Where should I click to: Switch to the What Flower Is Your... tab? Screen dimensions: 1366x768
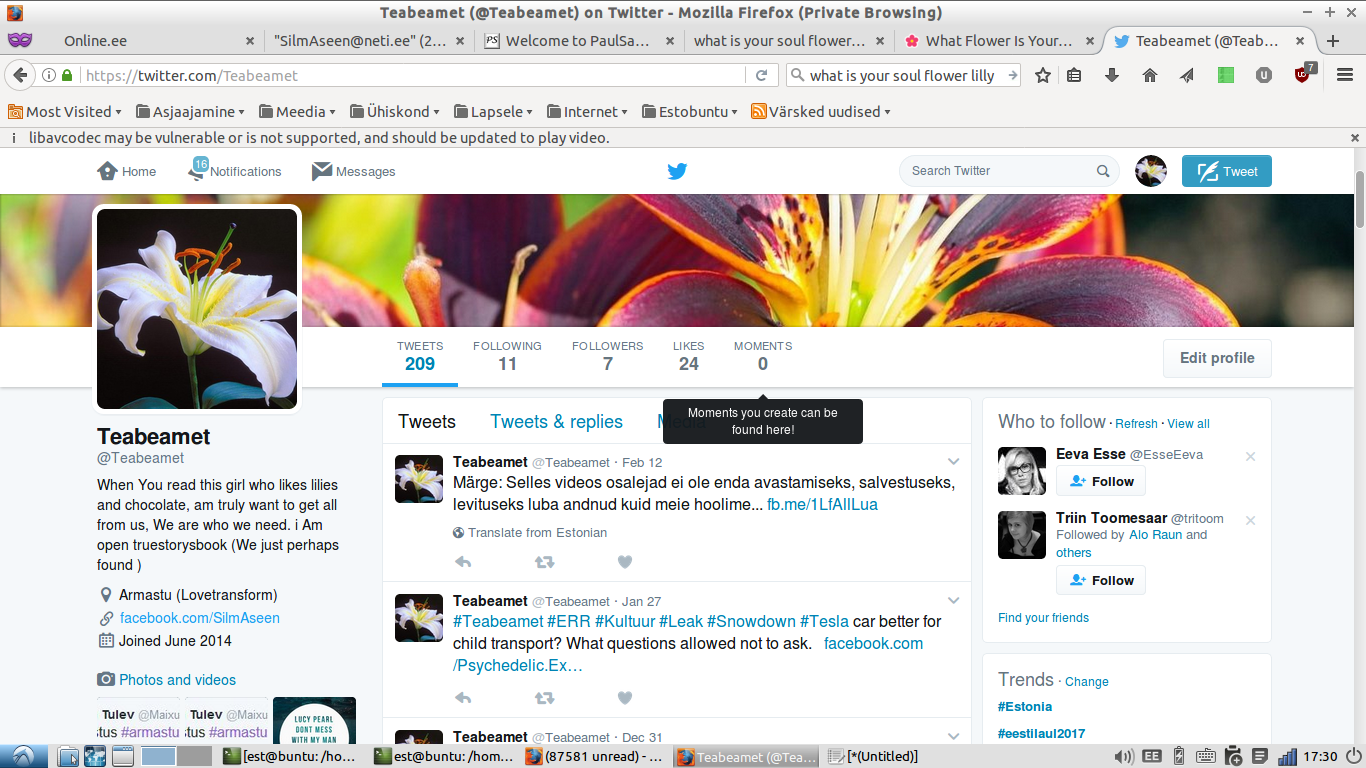[x=998, y=41]
